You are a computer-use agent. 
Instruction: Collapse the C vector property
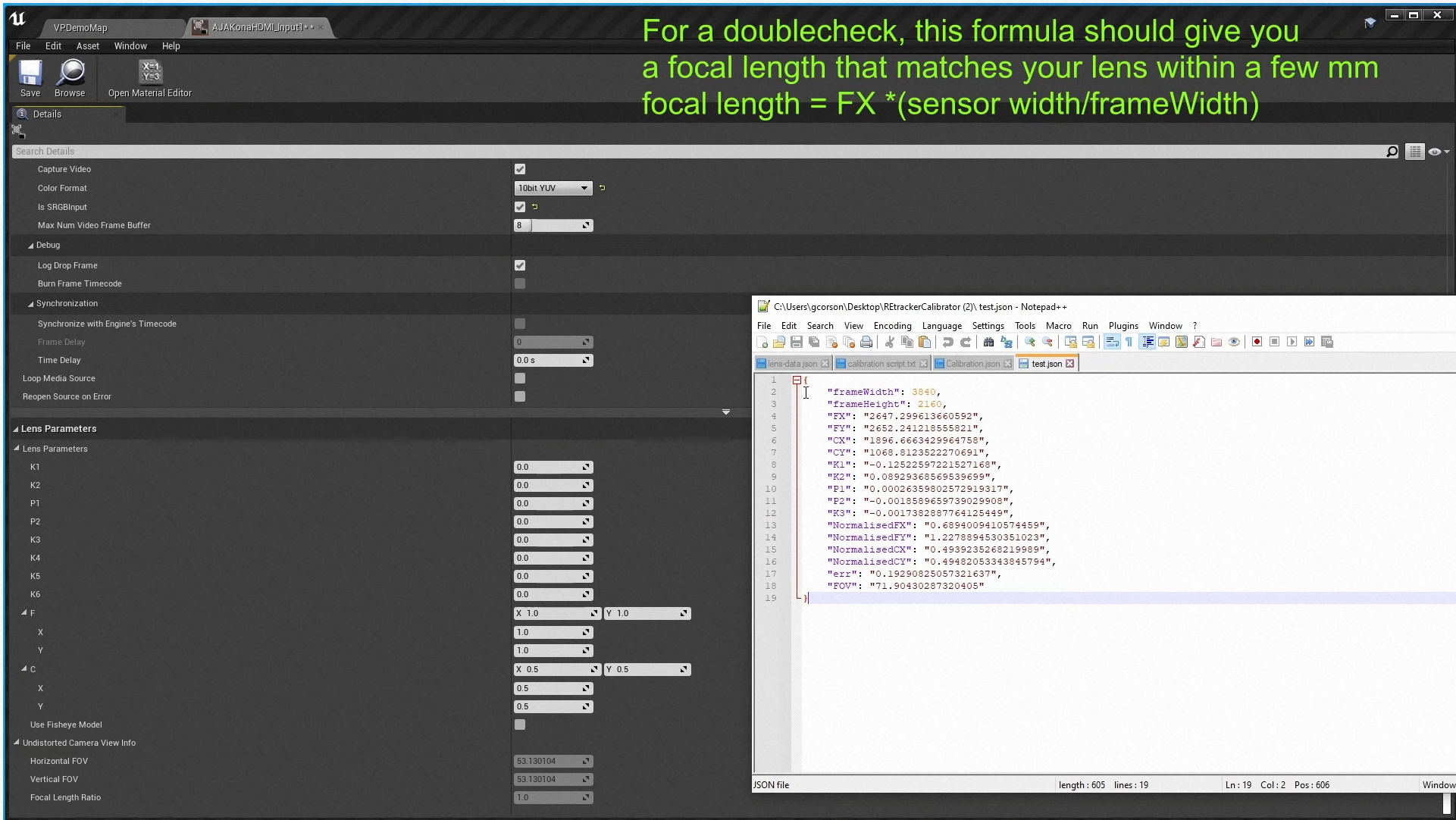23,668
